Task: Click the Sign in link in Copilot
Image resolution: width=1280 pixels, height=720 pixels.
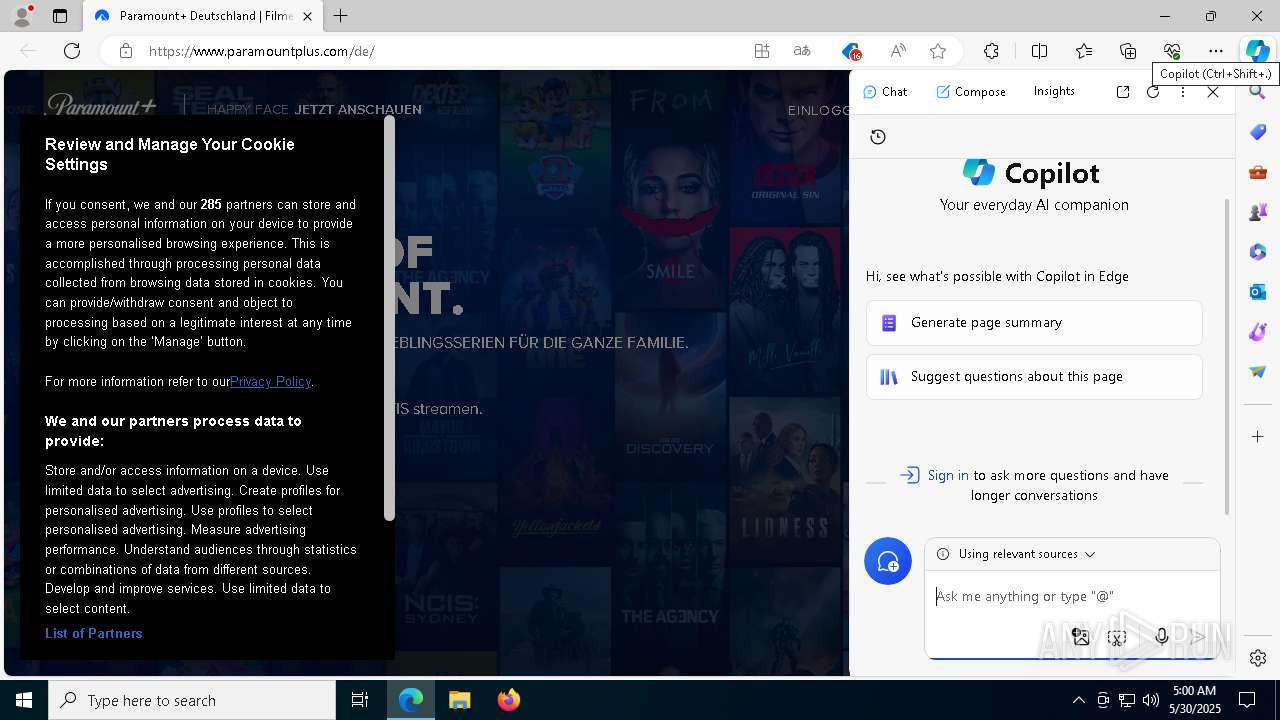Action: 947,475
